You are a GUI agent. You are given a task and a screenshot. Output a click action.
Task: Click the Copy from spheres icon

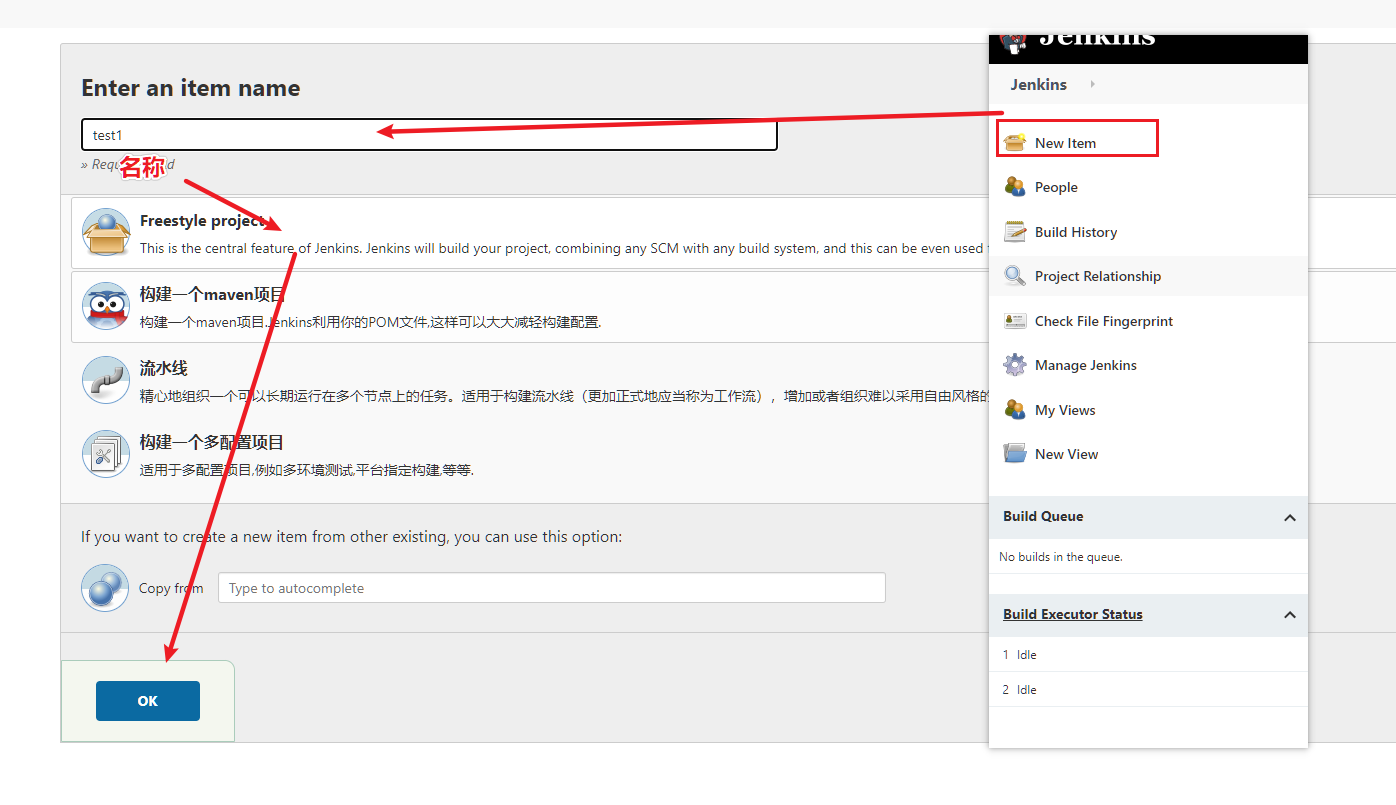tap(106, 587)
